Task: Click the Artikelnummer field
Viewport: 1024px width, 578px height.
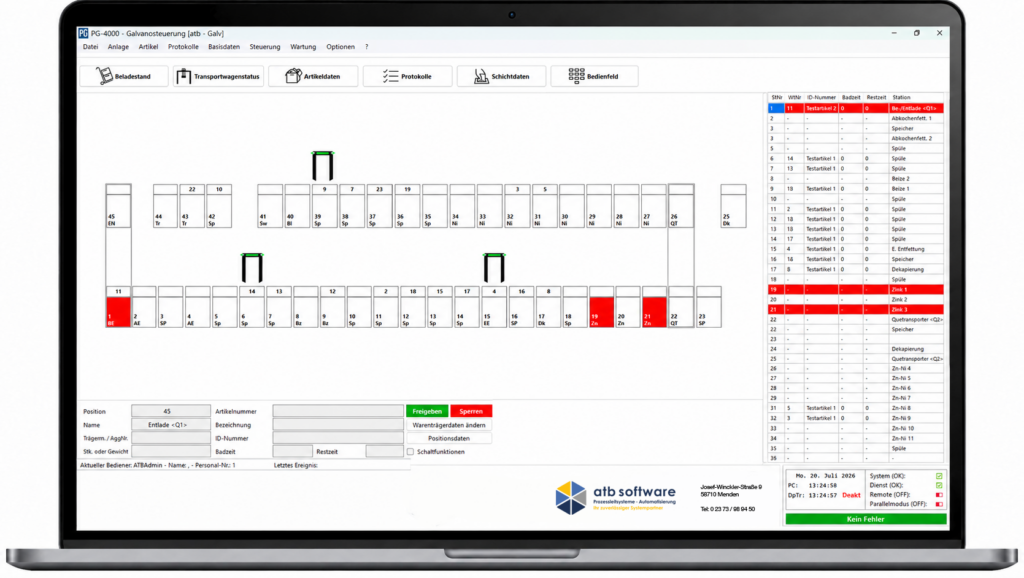Action: [338, 411]
